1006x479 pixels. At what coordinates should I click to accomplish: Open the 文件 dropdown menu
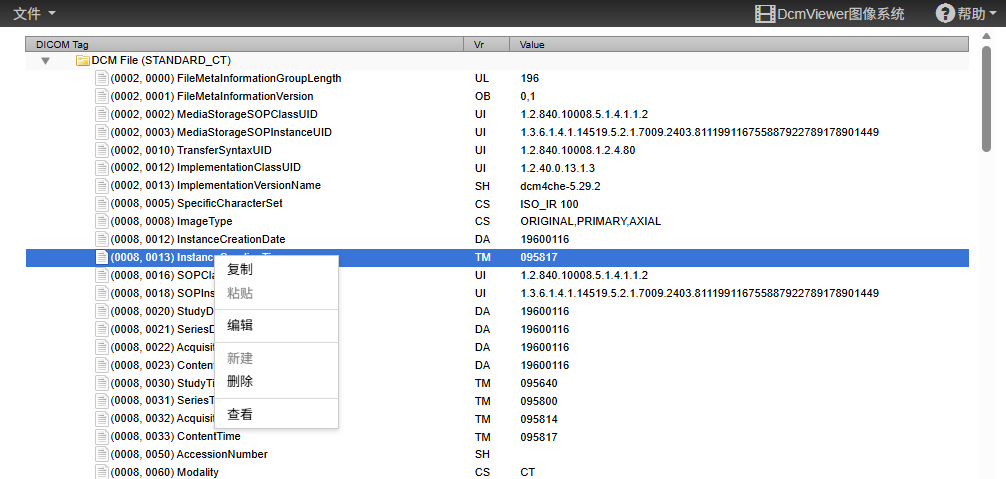[34, 13]
